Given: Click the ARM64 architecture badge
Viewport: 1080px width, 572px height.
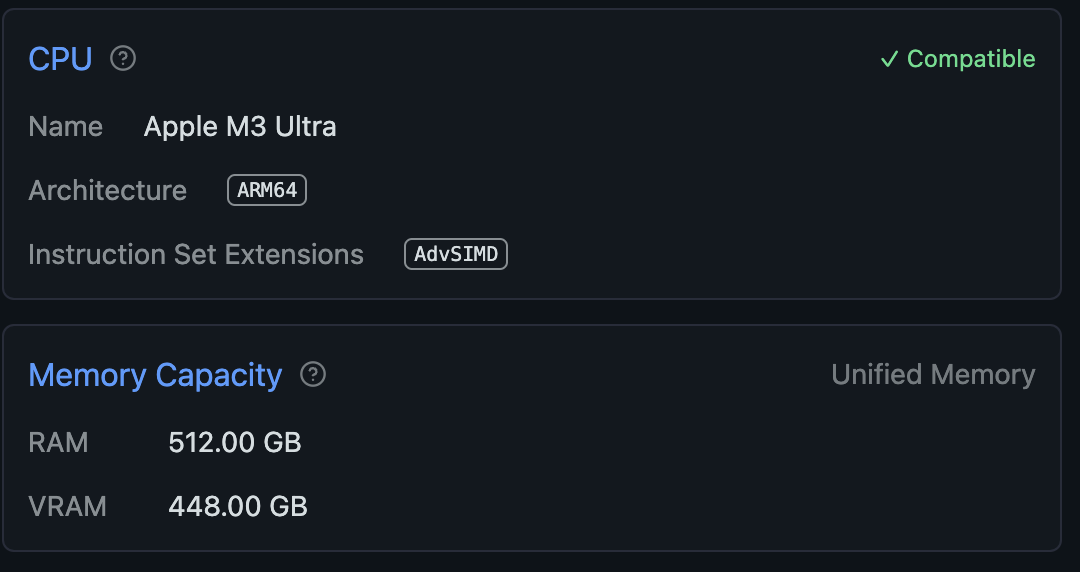Looking at the screenshot, I should (x=267, y=190).
